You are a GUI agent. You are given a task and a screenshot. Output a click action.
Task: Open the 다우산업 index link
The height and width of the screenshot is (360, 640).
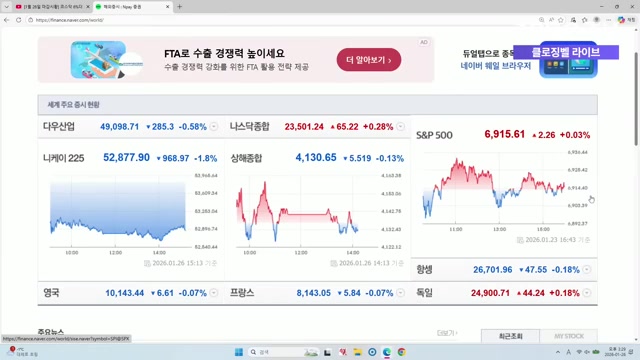point(59,127)
